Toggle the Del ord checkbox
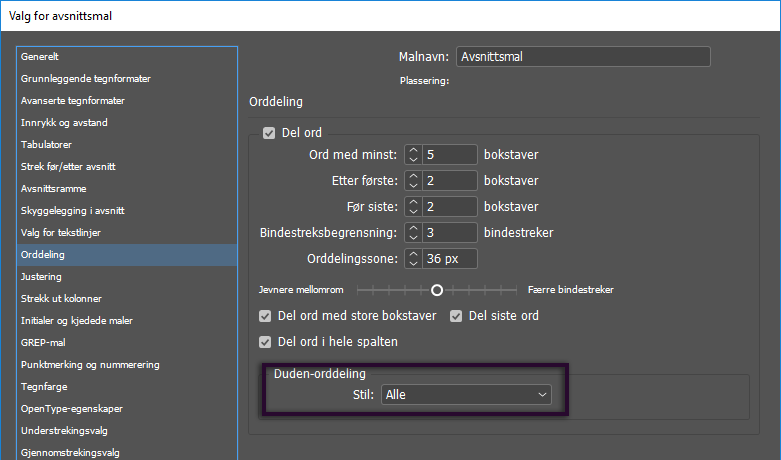 pos(268,133)
